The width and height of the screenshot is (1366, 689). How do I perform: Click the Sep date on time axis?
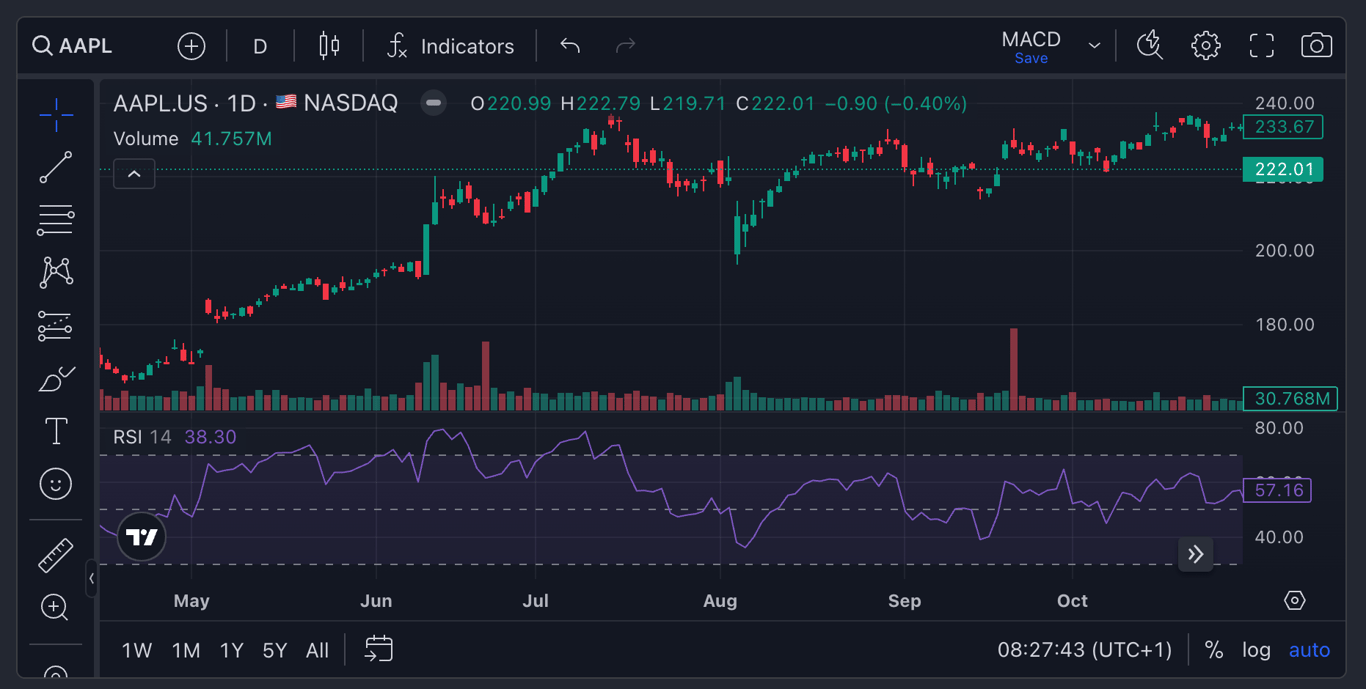coord(904,601)
